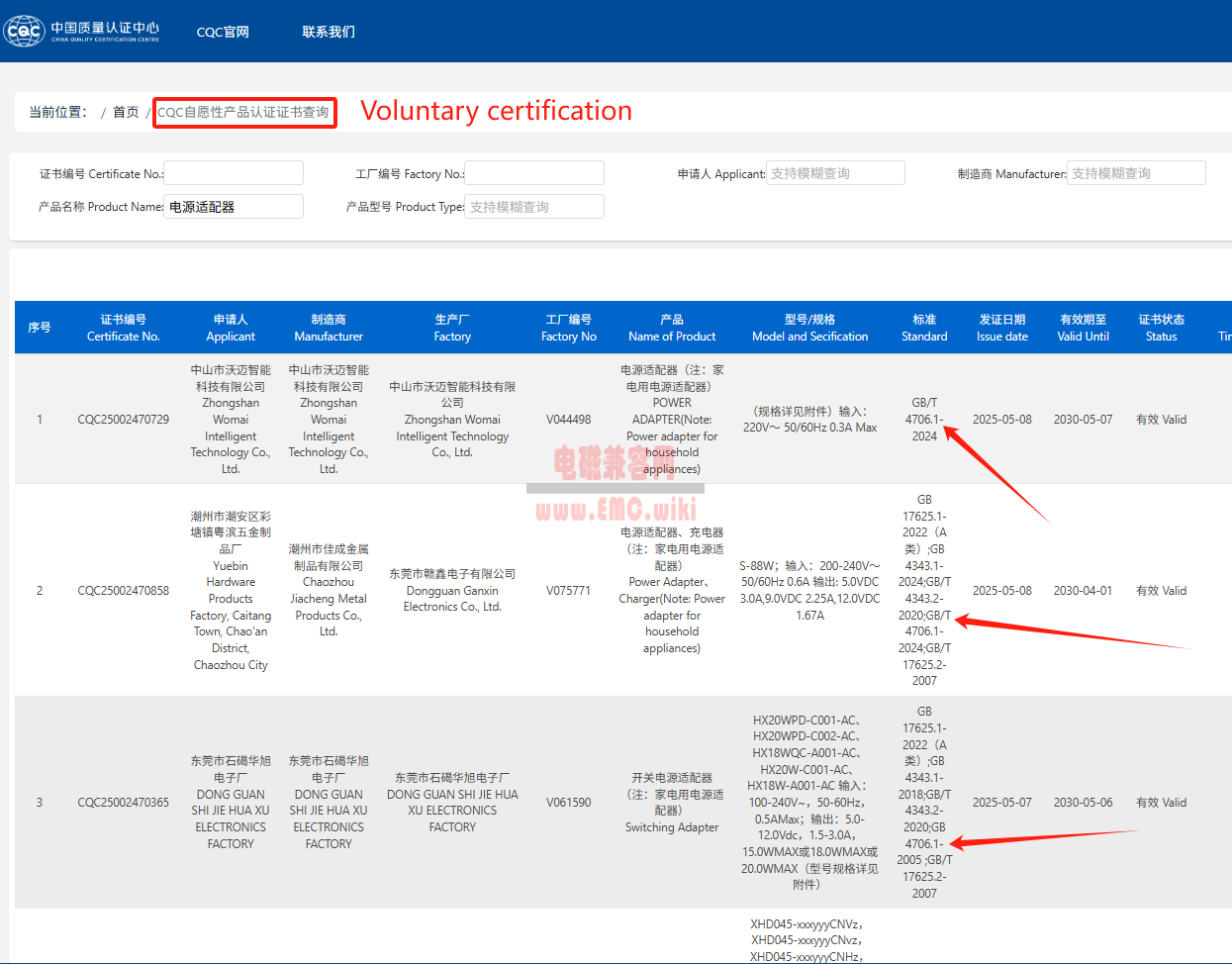1232x964 pixels.
Task: Click valid-until date 2030-05-07
Action: point(1084,420)
